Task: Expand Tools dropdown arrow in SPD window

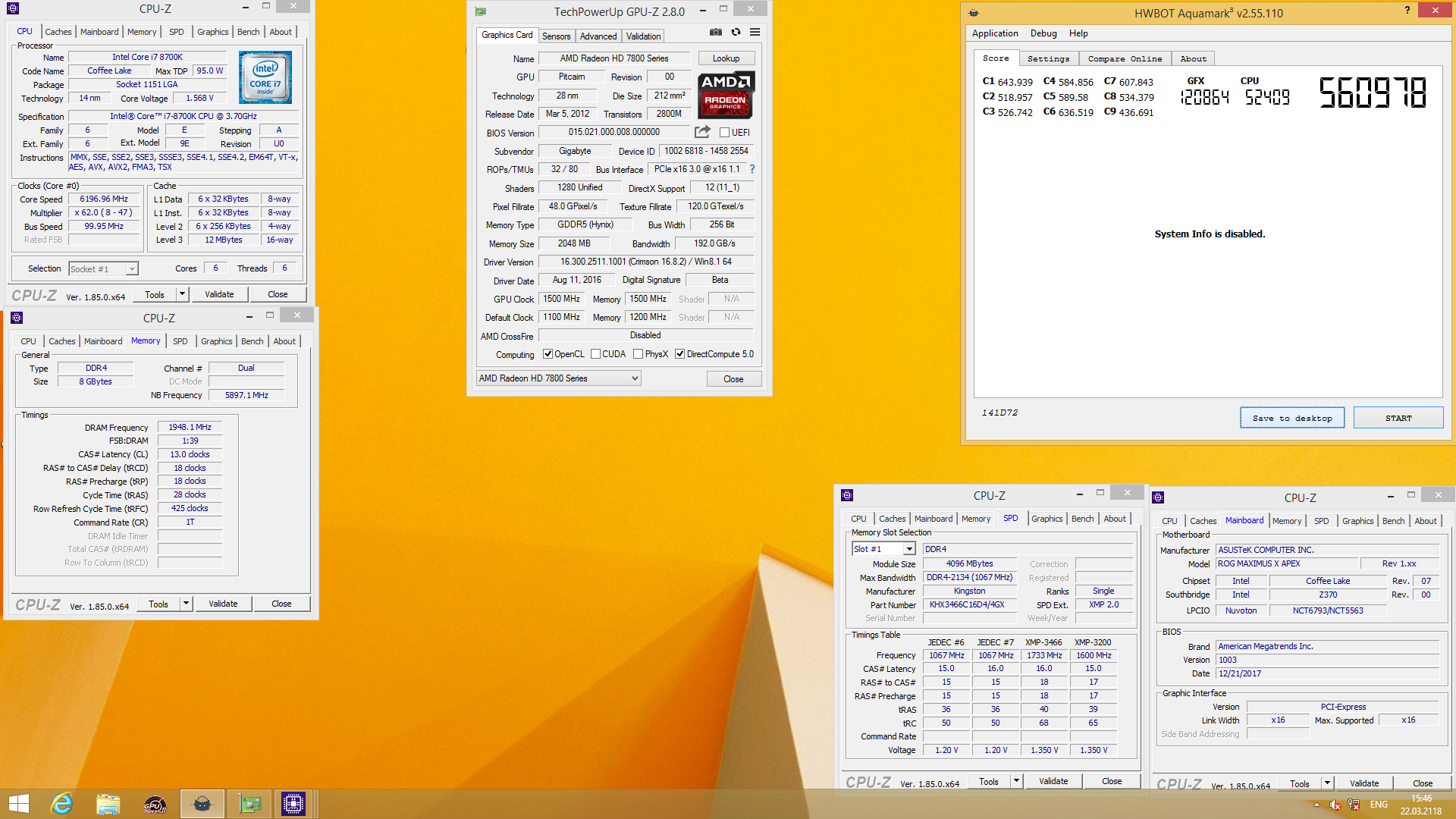Action: tap(1016, 781)
